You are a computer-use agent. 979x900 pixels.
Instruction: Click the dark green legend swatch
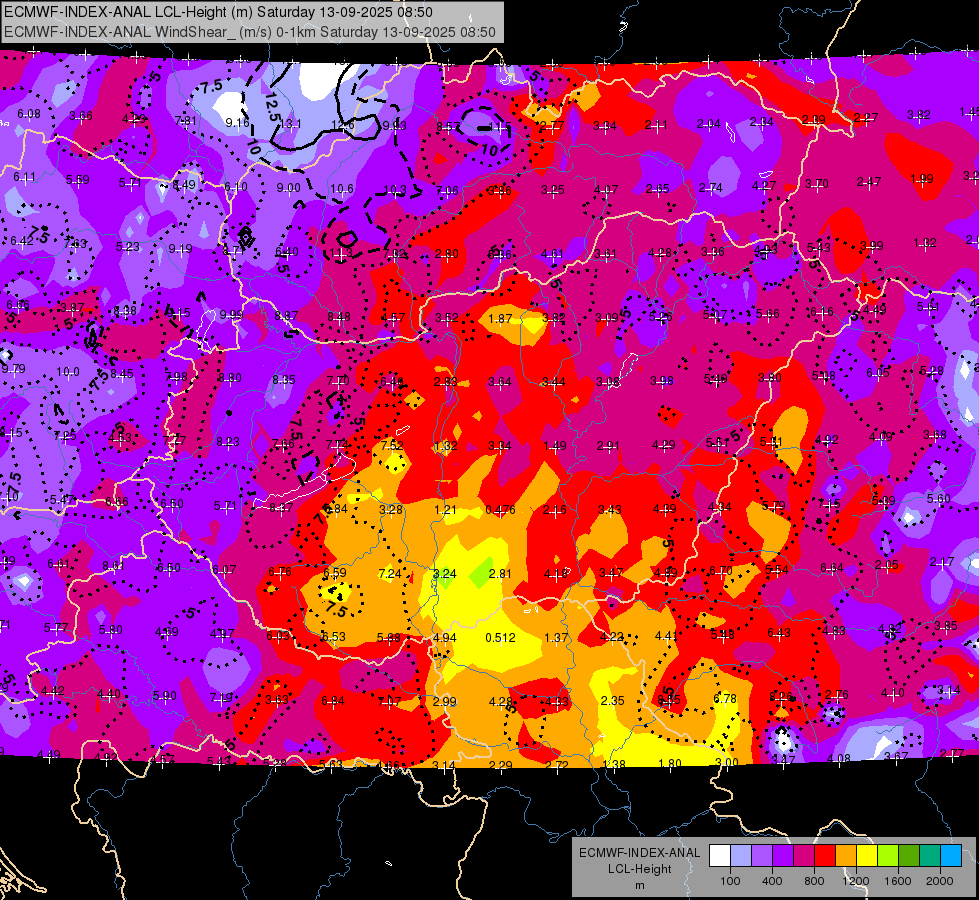tap(909, 856)
